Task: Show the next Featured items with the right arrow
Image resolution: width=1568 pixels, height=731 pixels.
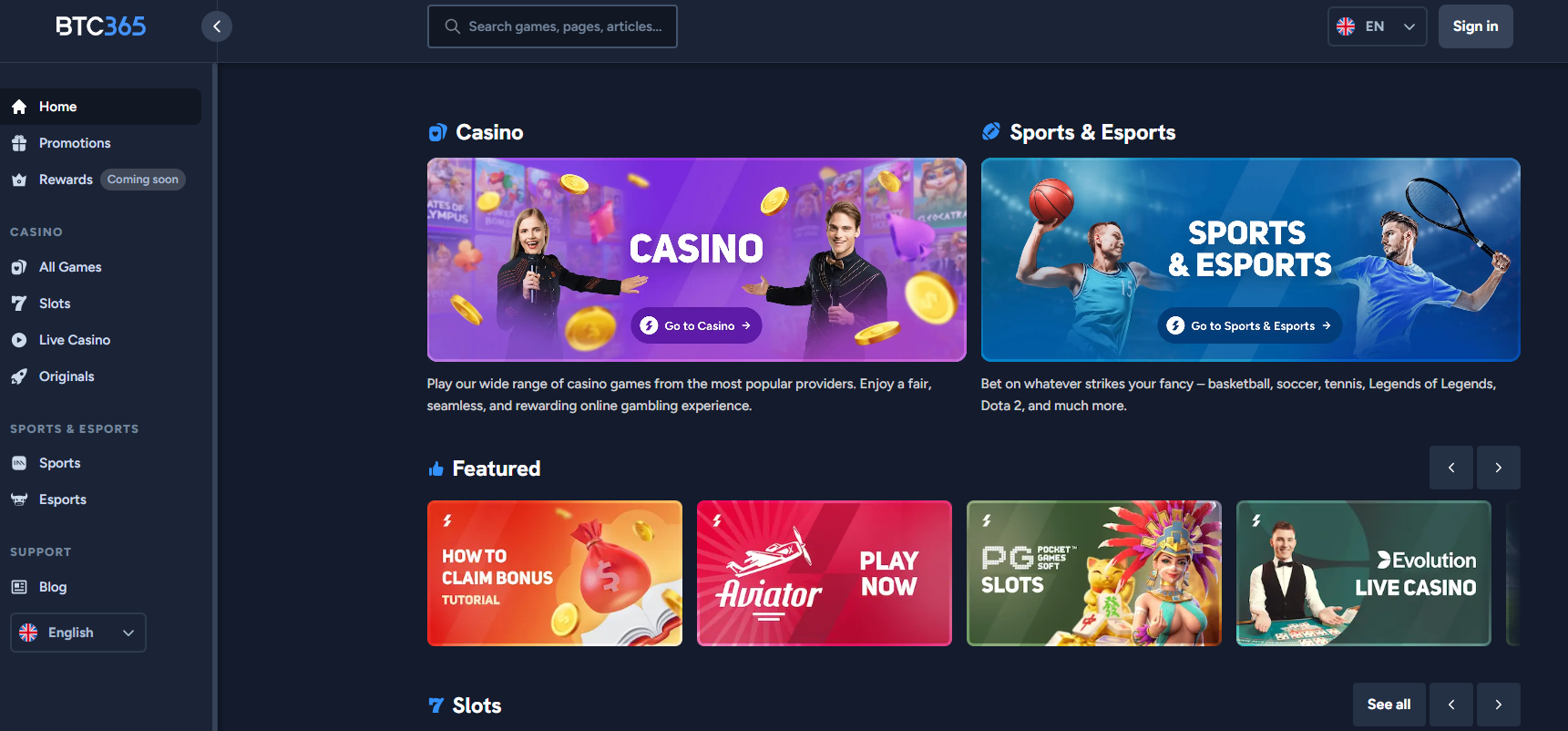Action: point(1498,468)
